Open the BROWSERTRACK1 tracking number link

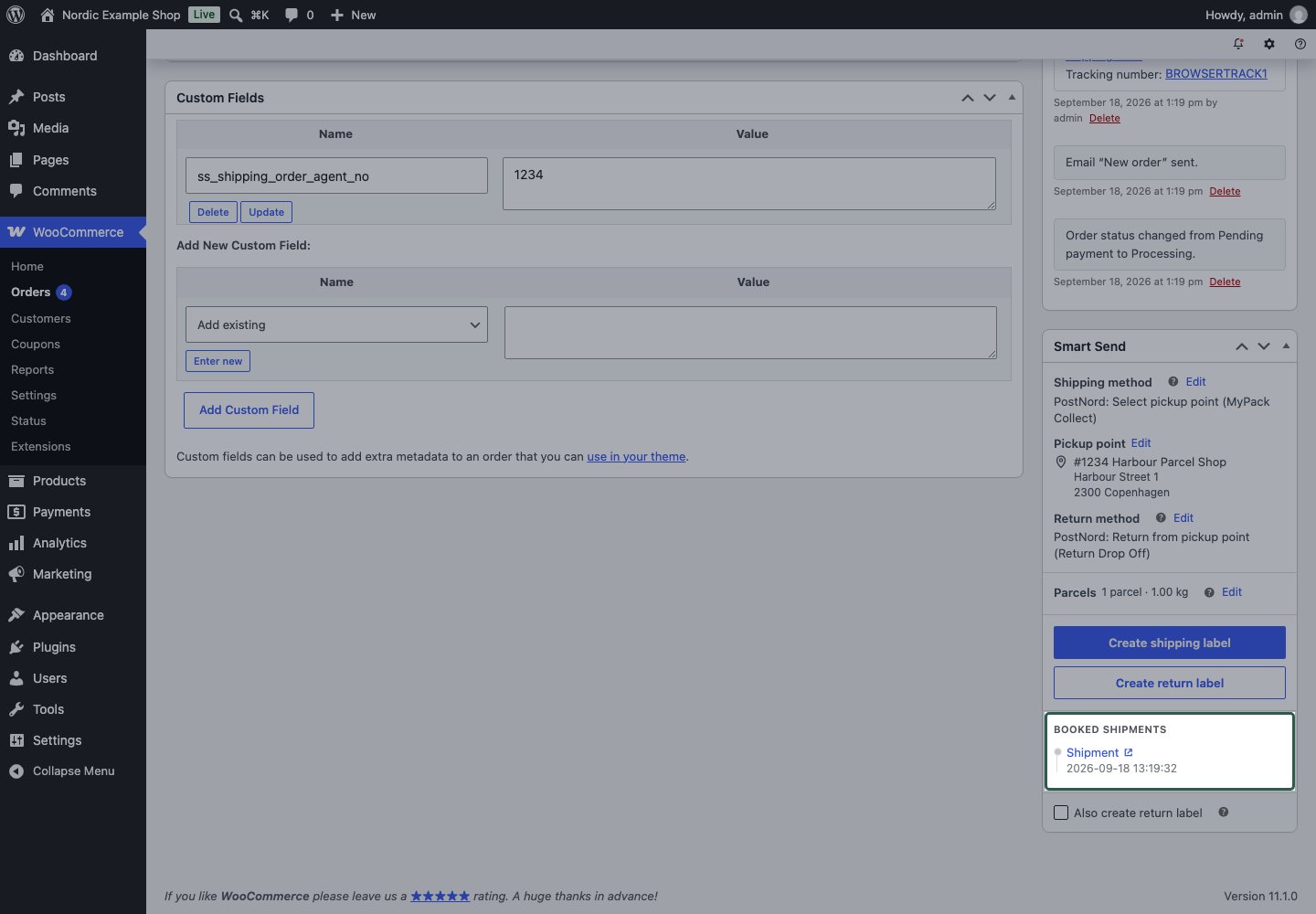coord(1216,74)
